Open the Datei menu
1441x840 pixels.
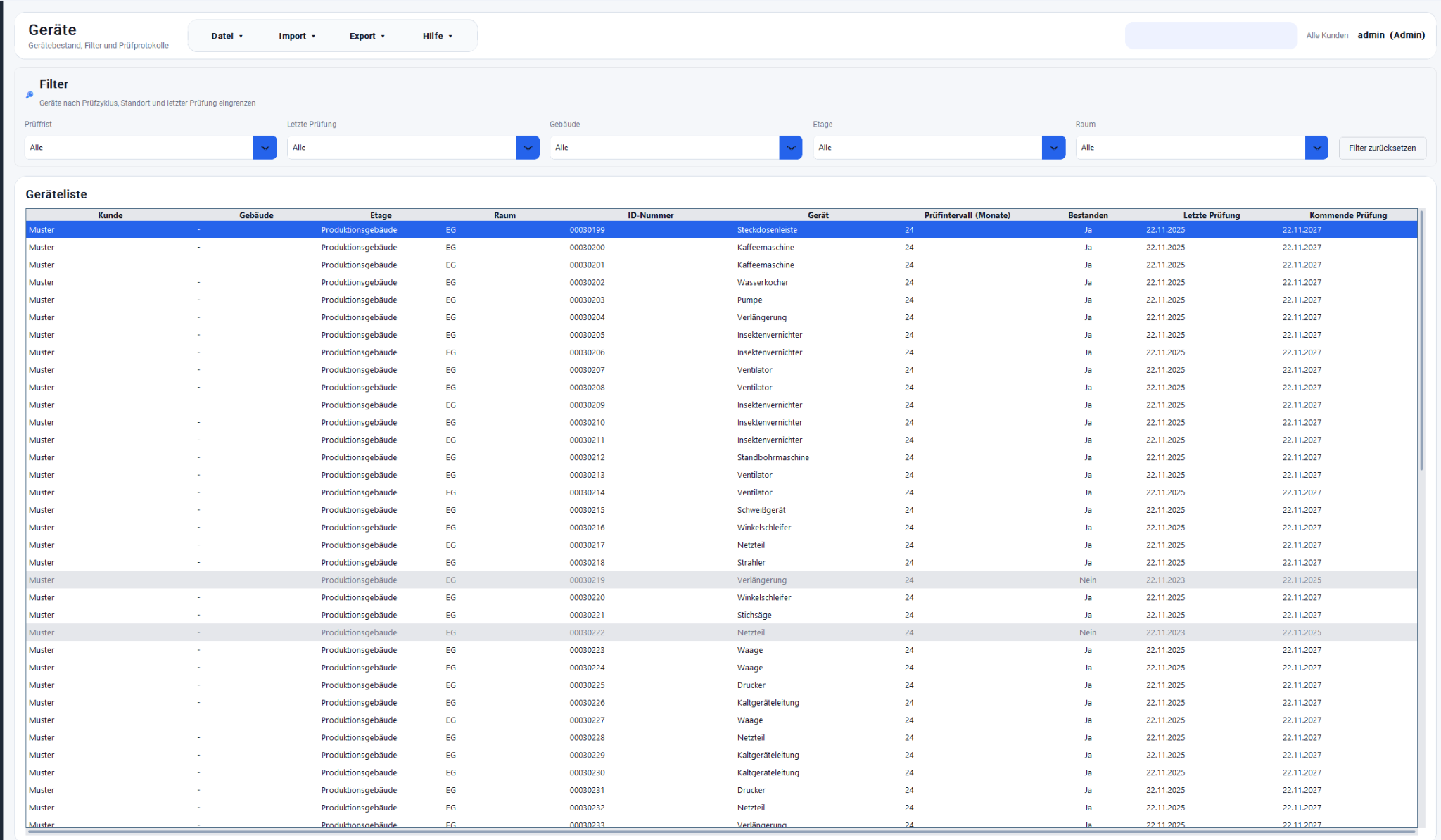pos(227,36)
